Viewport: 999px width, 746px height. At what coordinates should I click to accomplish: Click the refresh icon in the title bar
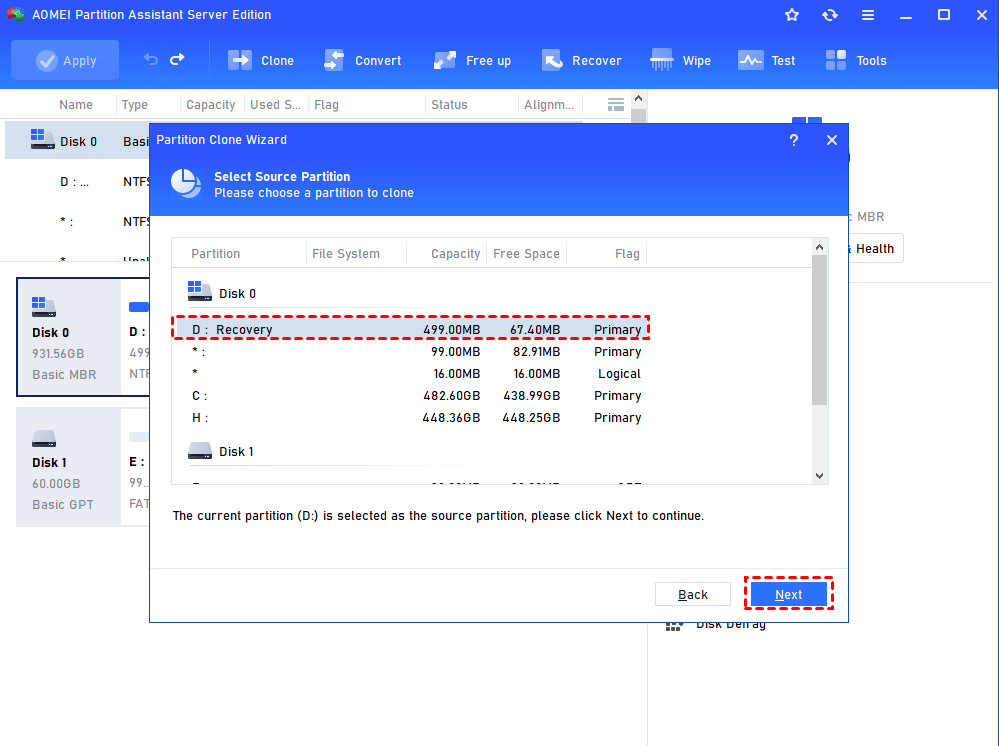click(830, 15)
